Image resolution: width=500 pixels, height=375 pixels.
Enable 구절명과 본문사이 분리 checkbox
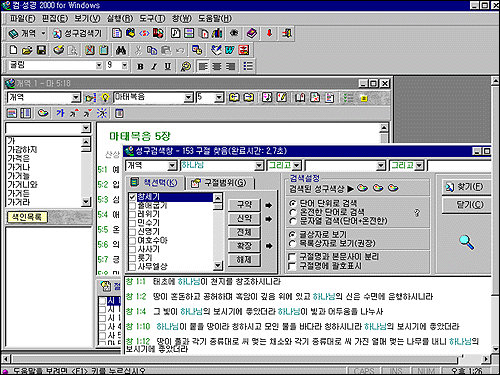point(292,257)
